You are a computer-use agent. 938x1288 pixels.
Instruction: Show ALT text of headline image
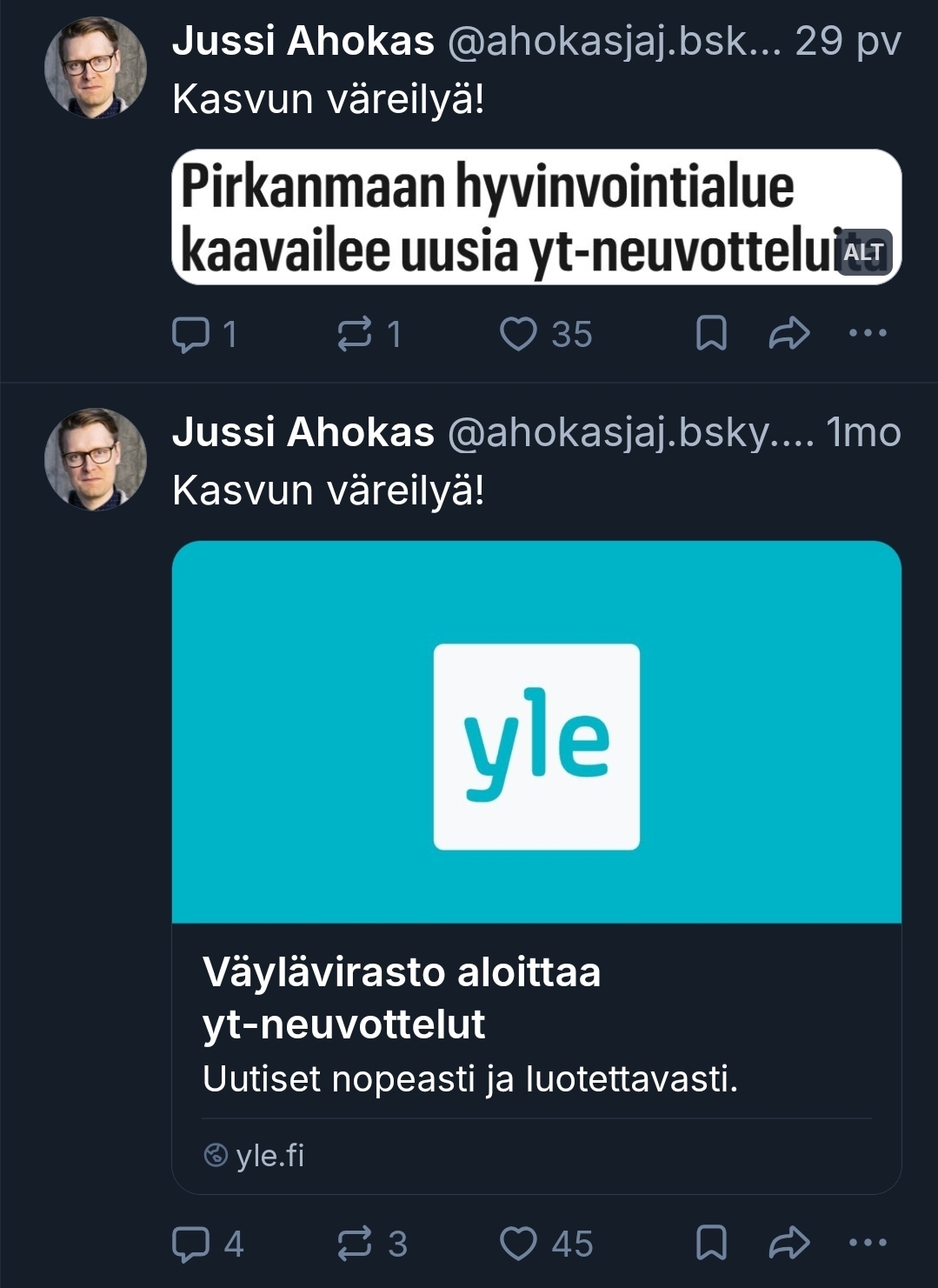(x=864, y=252)
